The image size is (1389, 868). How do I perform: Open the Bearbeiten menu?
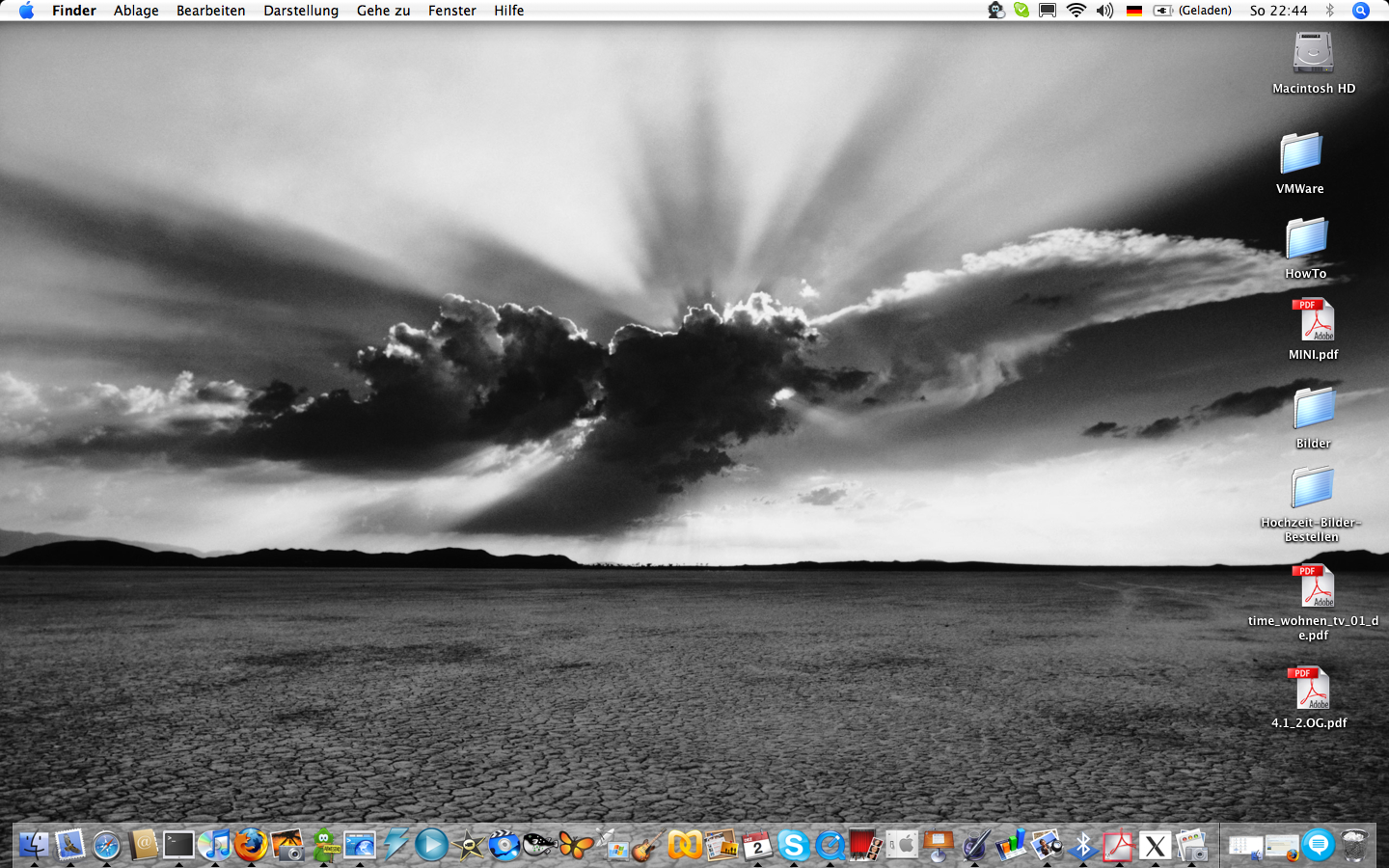[x=210, y=11]
